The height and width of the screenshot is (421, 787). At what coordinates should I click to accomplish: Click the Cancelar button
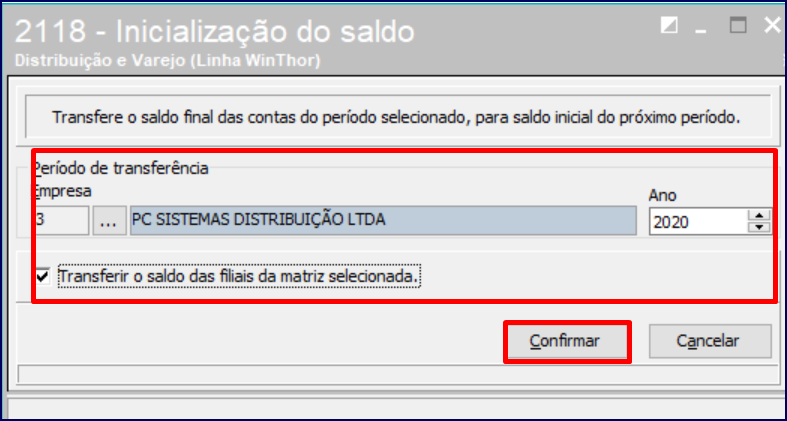710,341
